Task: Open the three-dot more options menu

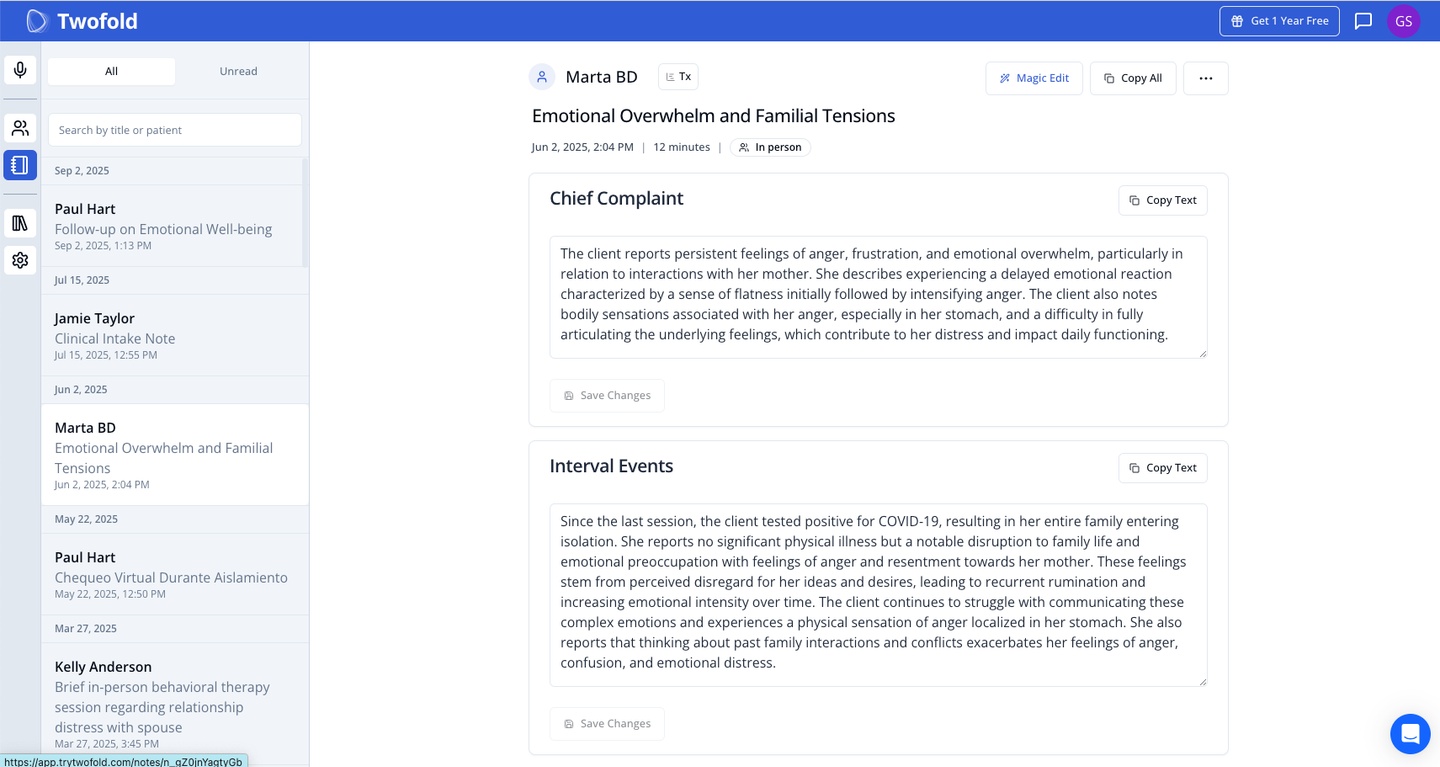Action: [1206, 78]
